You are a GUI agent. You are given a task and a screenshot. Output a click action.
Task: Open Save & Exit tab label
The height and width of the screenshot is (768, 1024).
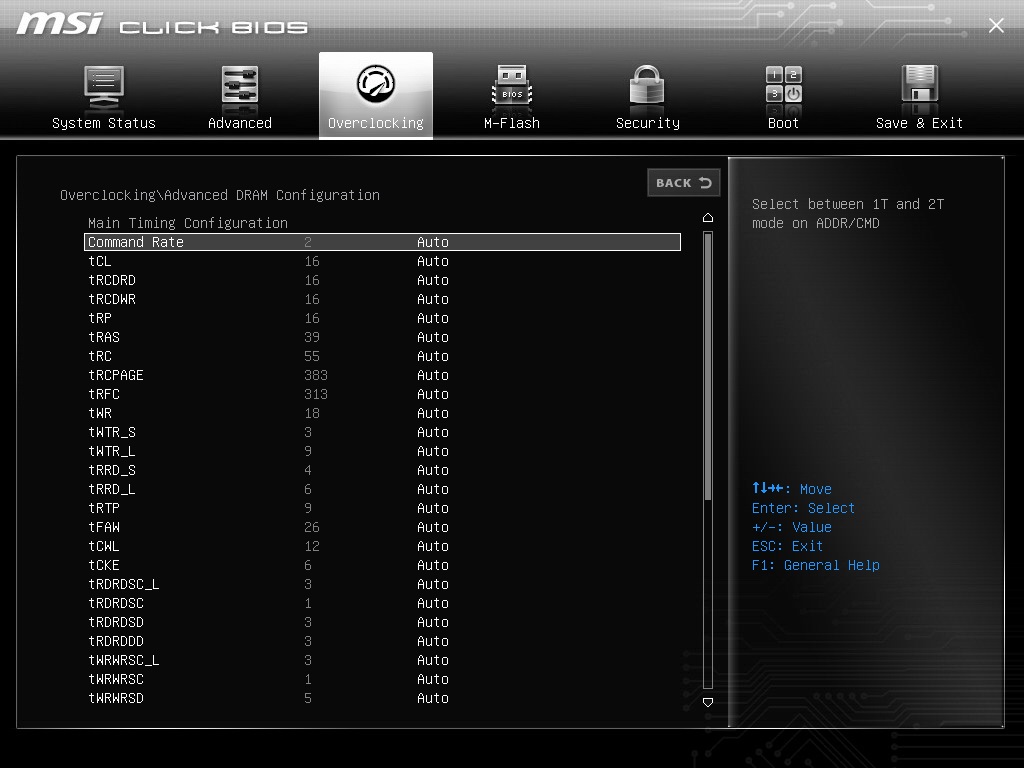click(x=920, y=123)
